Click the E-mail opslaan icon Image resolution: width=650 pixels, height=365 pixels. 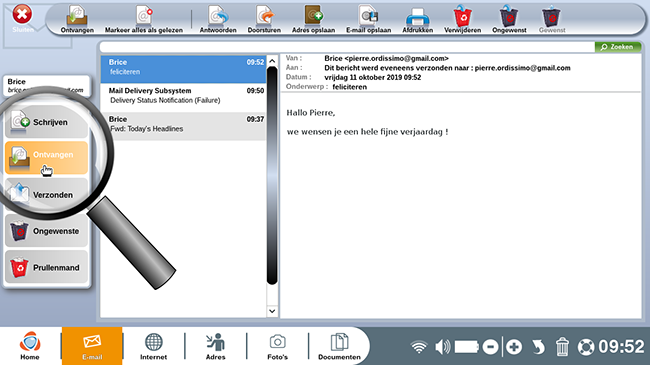[368, 19]
